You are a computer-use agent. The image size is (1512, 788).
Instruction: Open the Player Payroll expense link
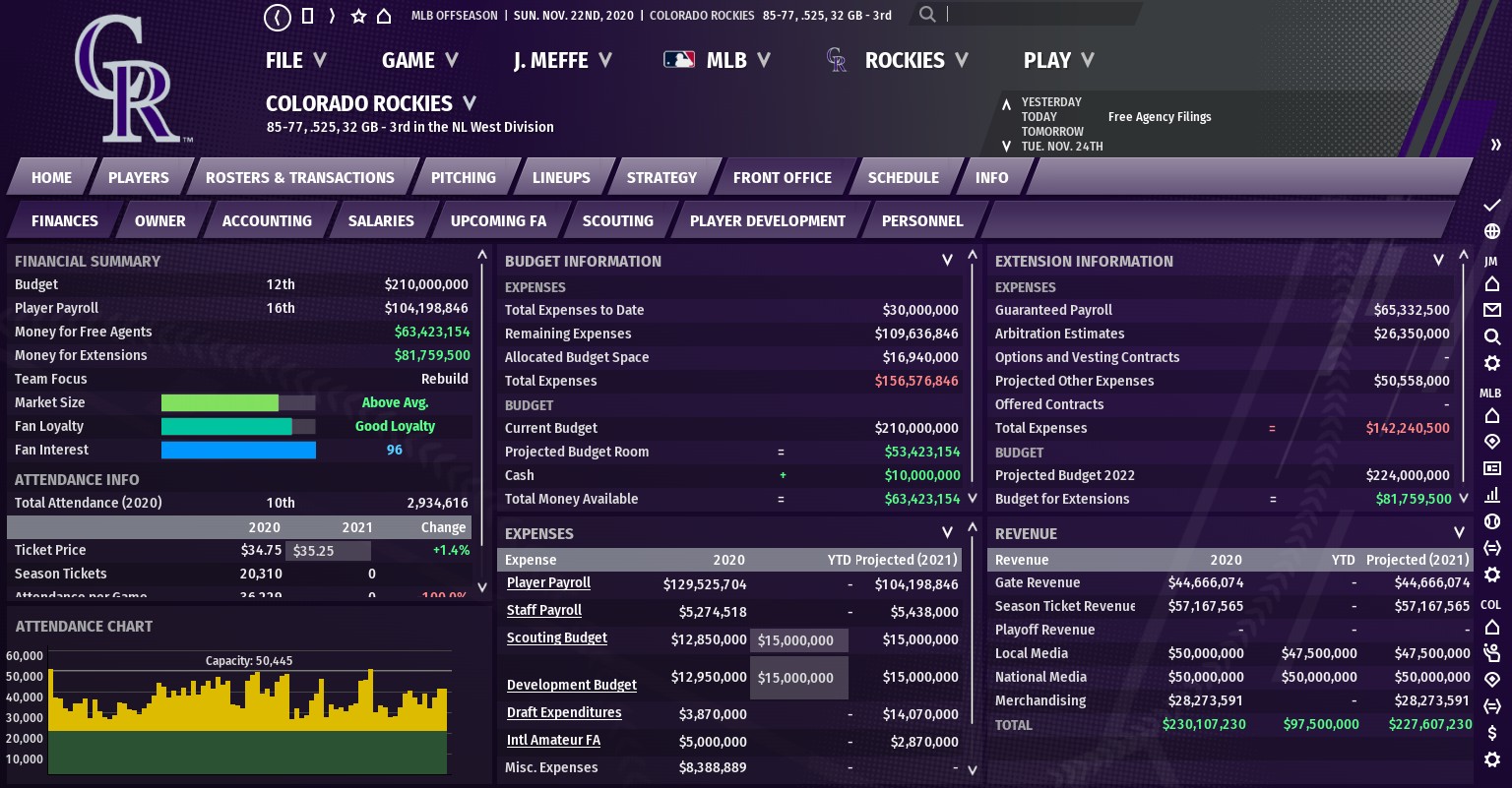tap(548, 583)
